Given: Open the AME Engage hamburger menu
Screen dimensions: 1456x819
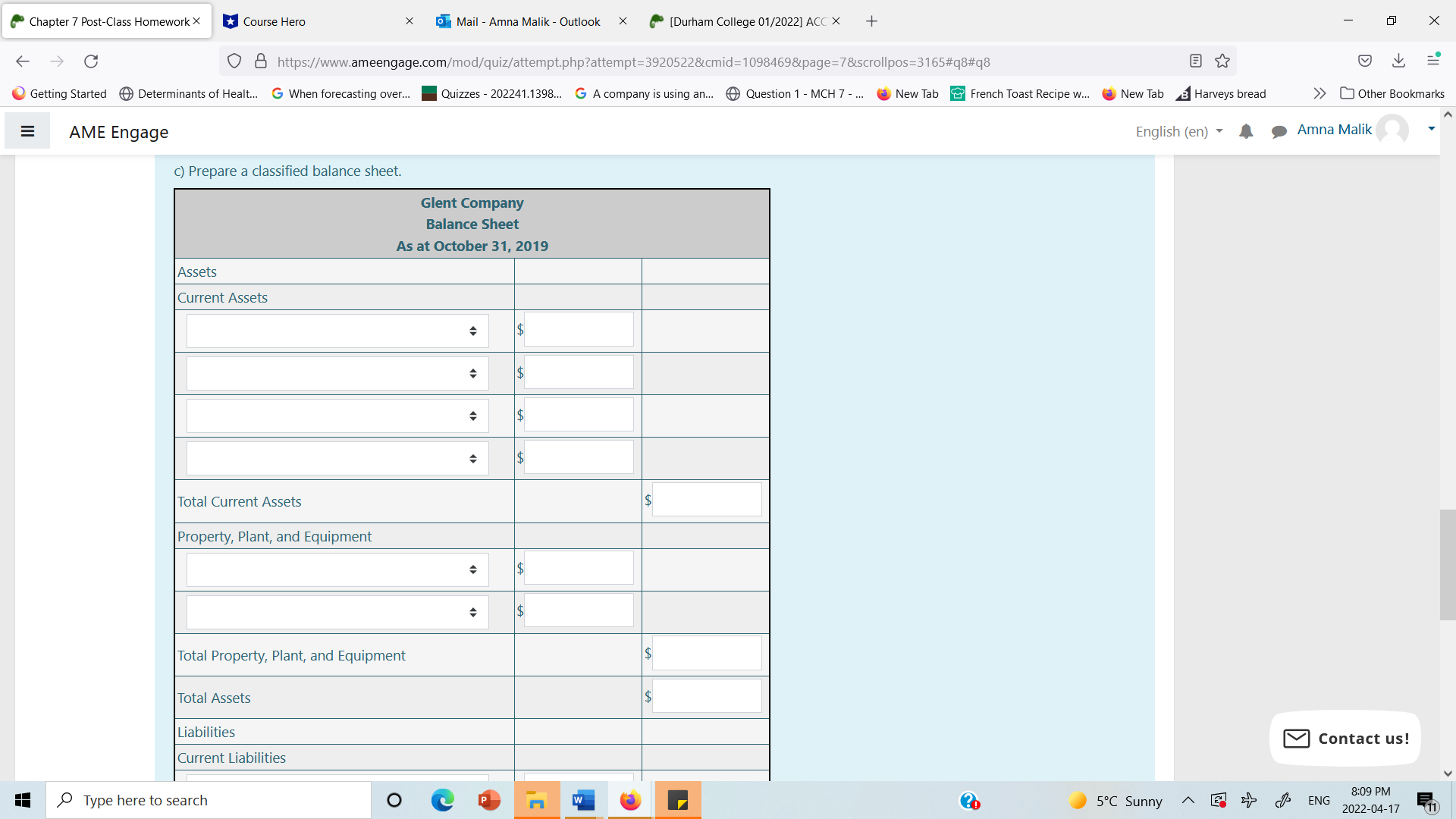Looking at the screenshot, I should click(x=27, y=130).
